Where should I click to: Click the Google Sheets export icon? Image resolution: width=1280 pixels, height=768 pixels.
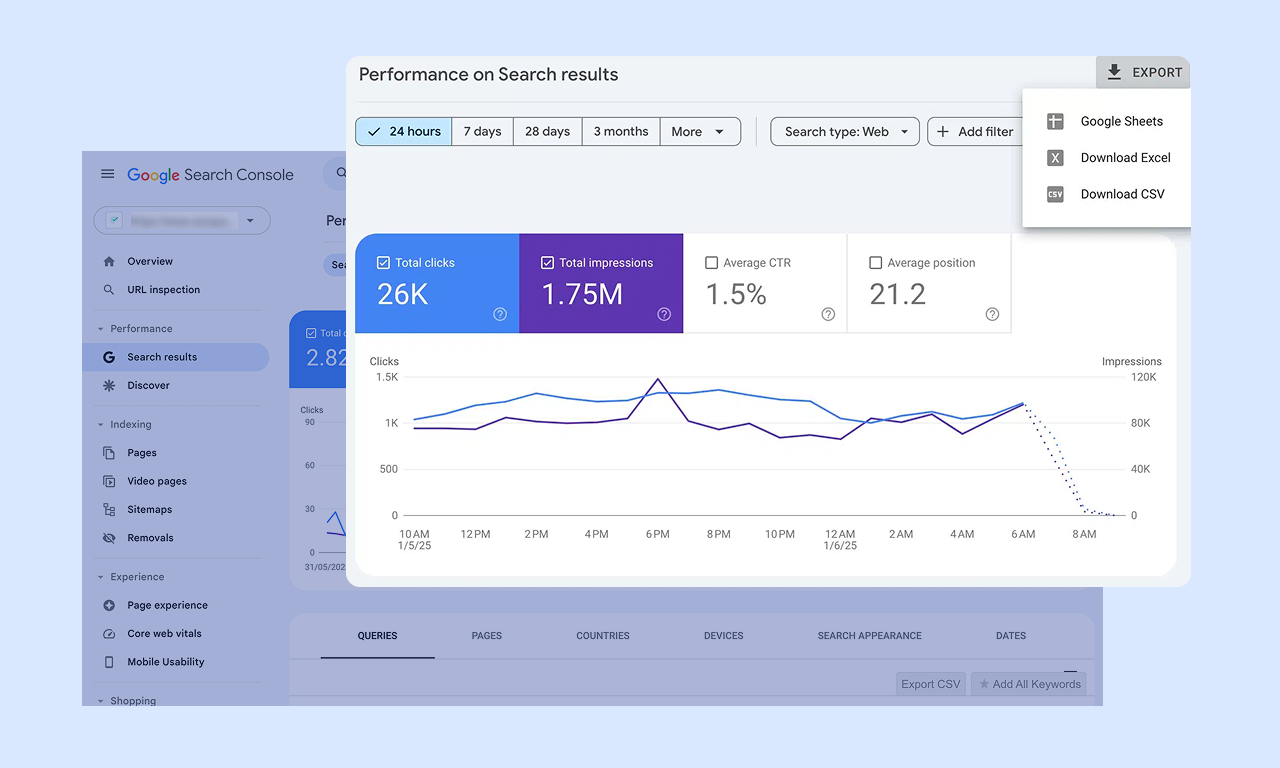point(1055,121)
